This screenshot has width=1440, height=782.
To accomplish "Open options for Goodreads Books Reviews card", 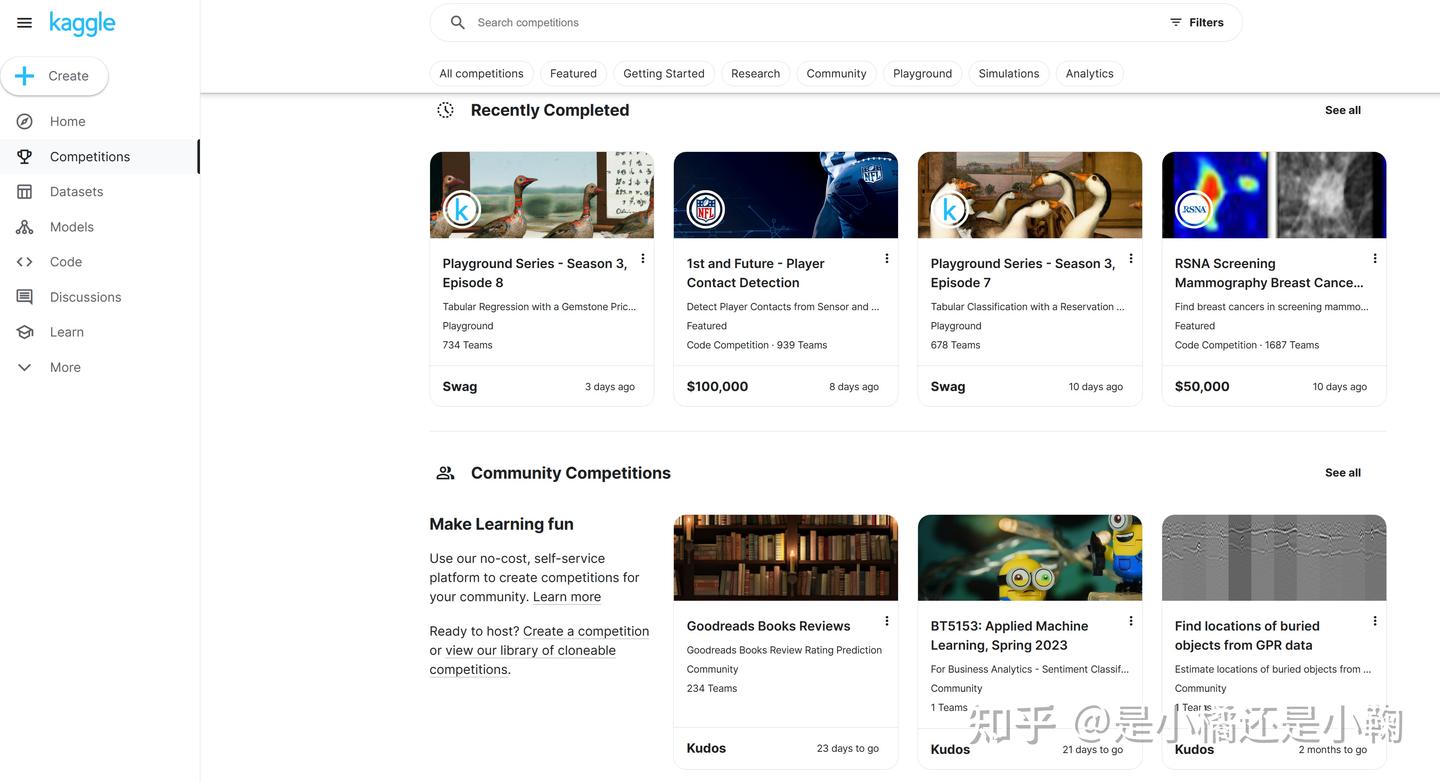I will (x=887, y=621).
